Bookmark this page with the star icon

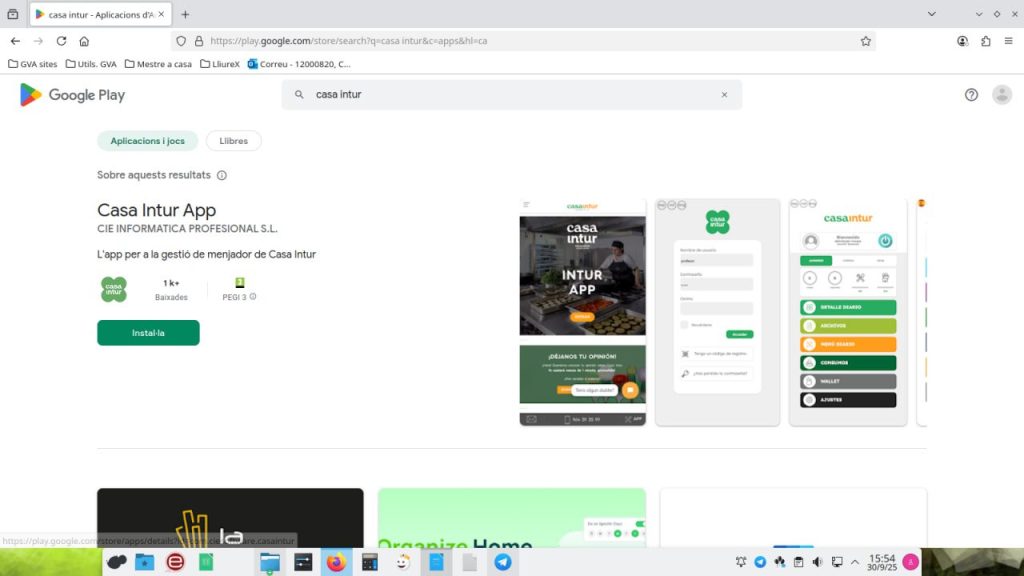tap(865, 41)
